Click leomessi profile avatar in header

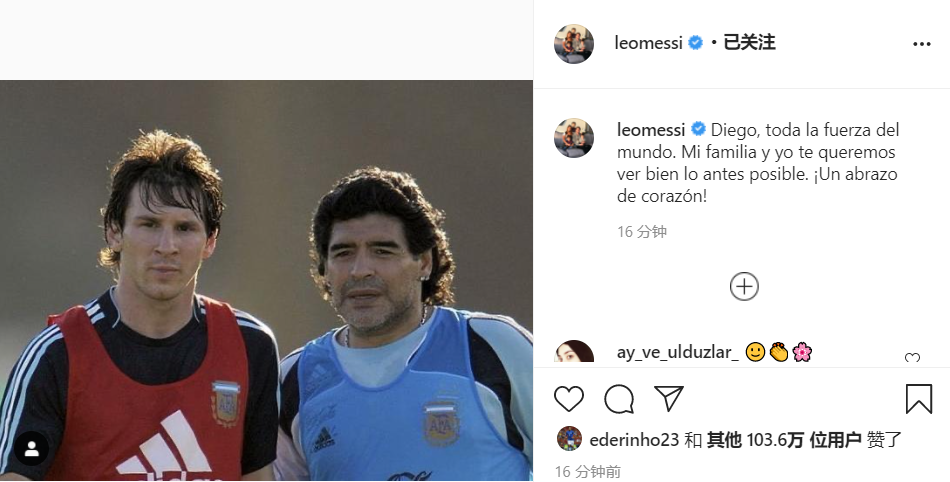pos(574,44)
